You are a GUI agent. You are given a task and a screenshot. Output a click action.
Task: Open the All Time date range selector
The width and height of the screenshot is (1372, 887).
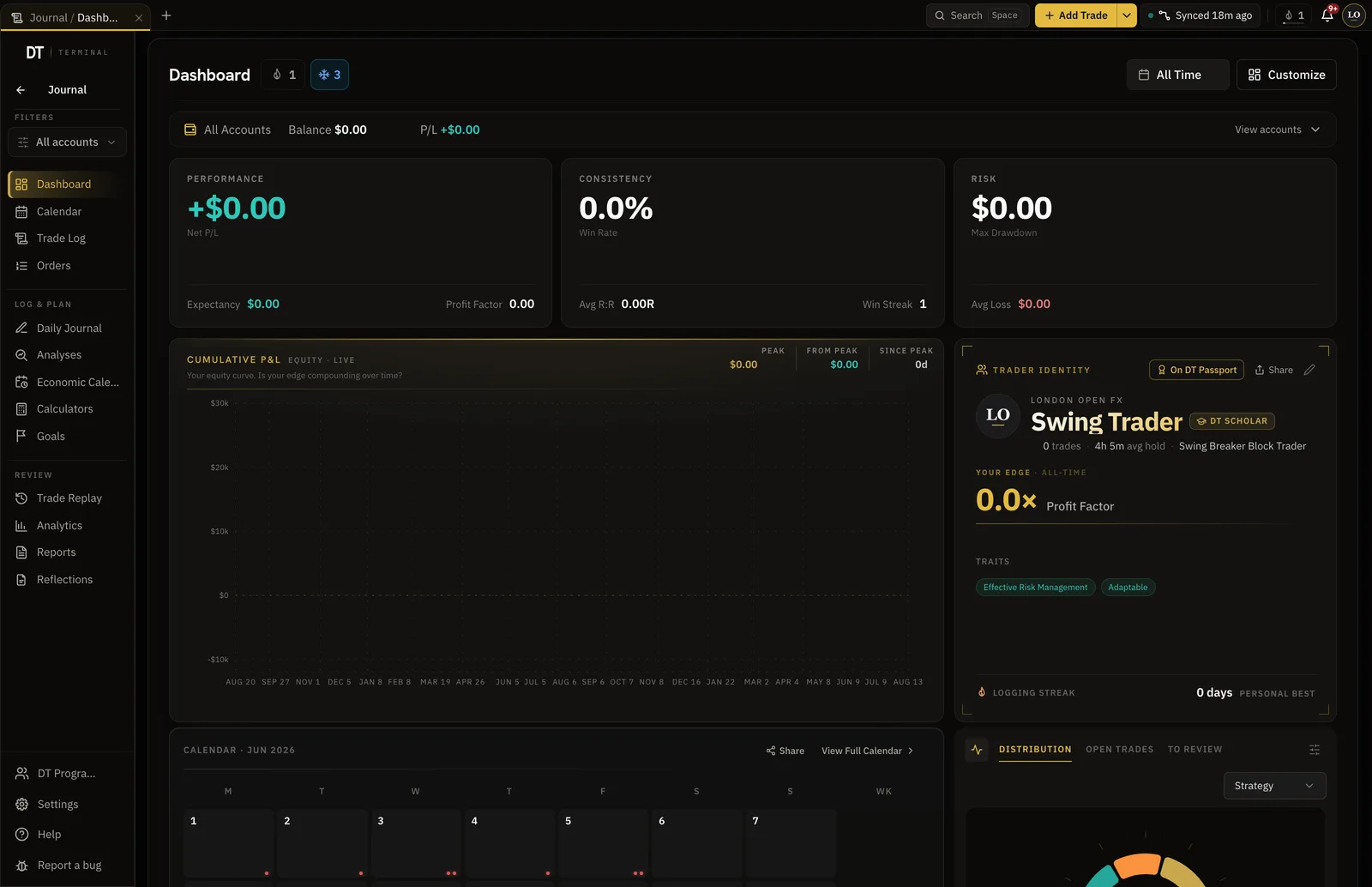pos(1177,75)
